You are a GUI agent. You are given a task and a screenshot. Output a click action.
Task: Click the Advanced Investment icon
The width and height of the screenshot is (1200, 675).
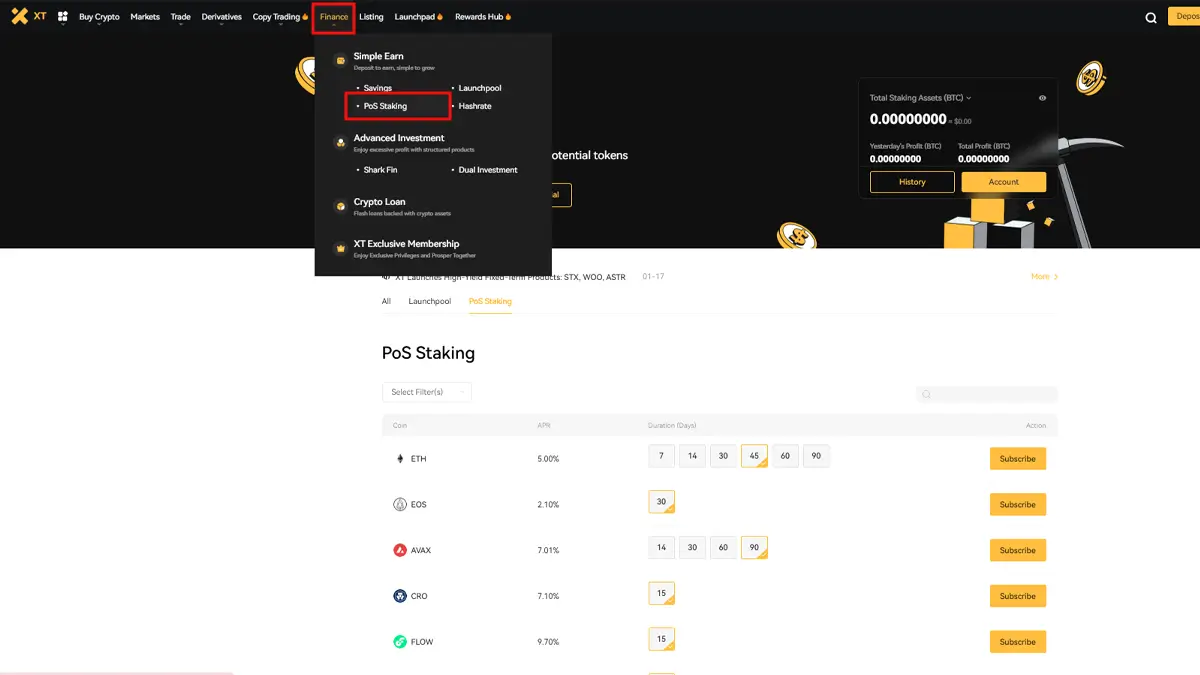340,143
